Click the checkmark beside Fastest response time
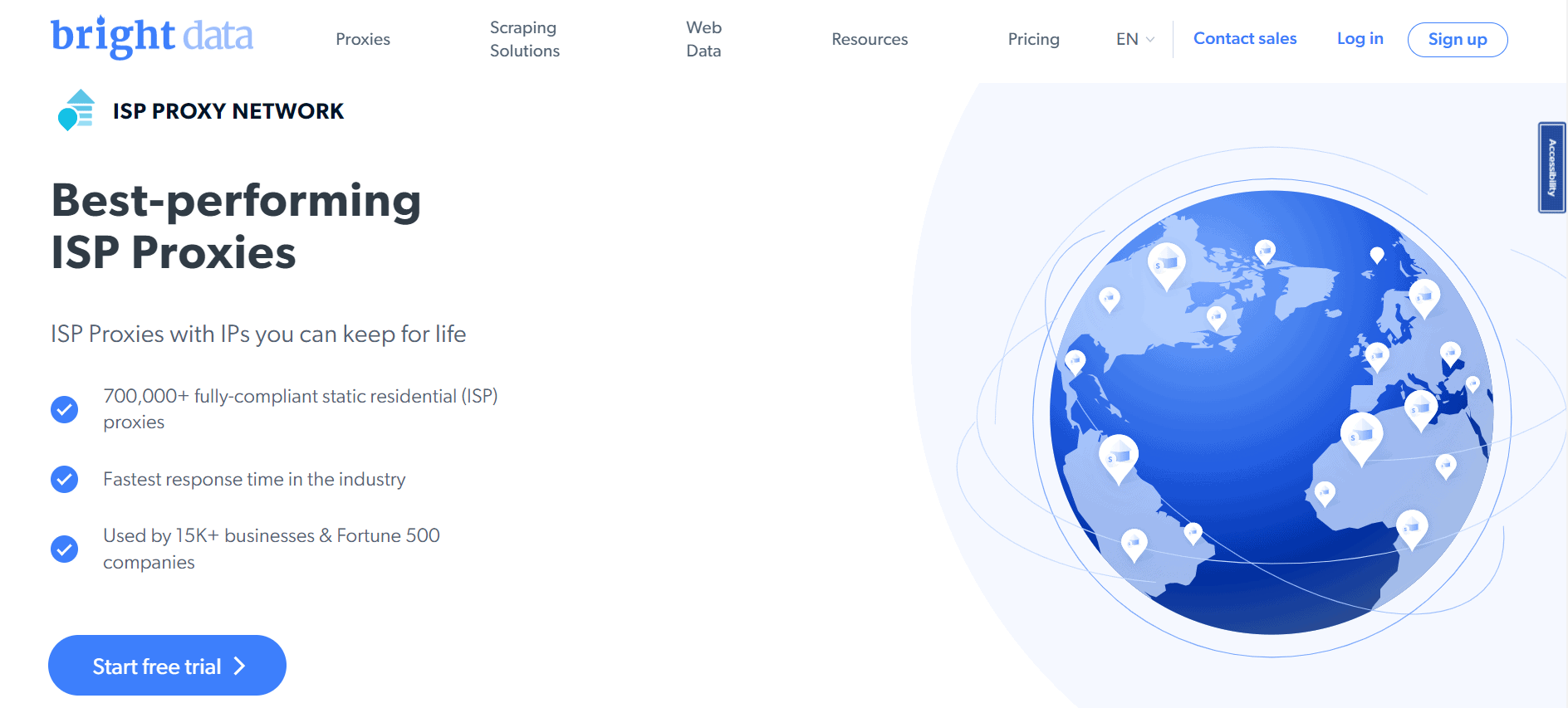Image resolution: width=1568 pixels, height=708 pixels. (x=64, y=479)
